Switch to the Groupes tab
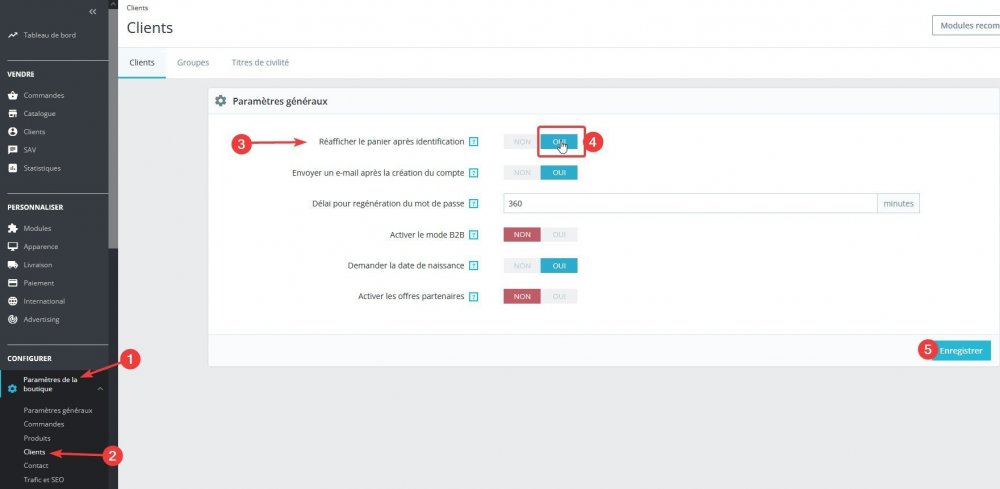The width and height of the screenshot is (1000, 489). click(x=193, y=62)
